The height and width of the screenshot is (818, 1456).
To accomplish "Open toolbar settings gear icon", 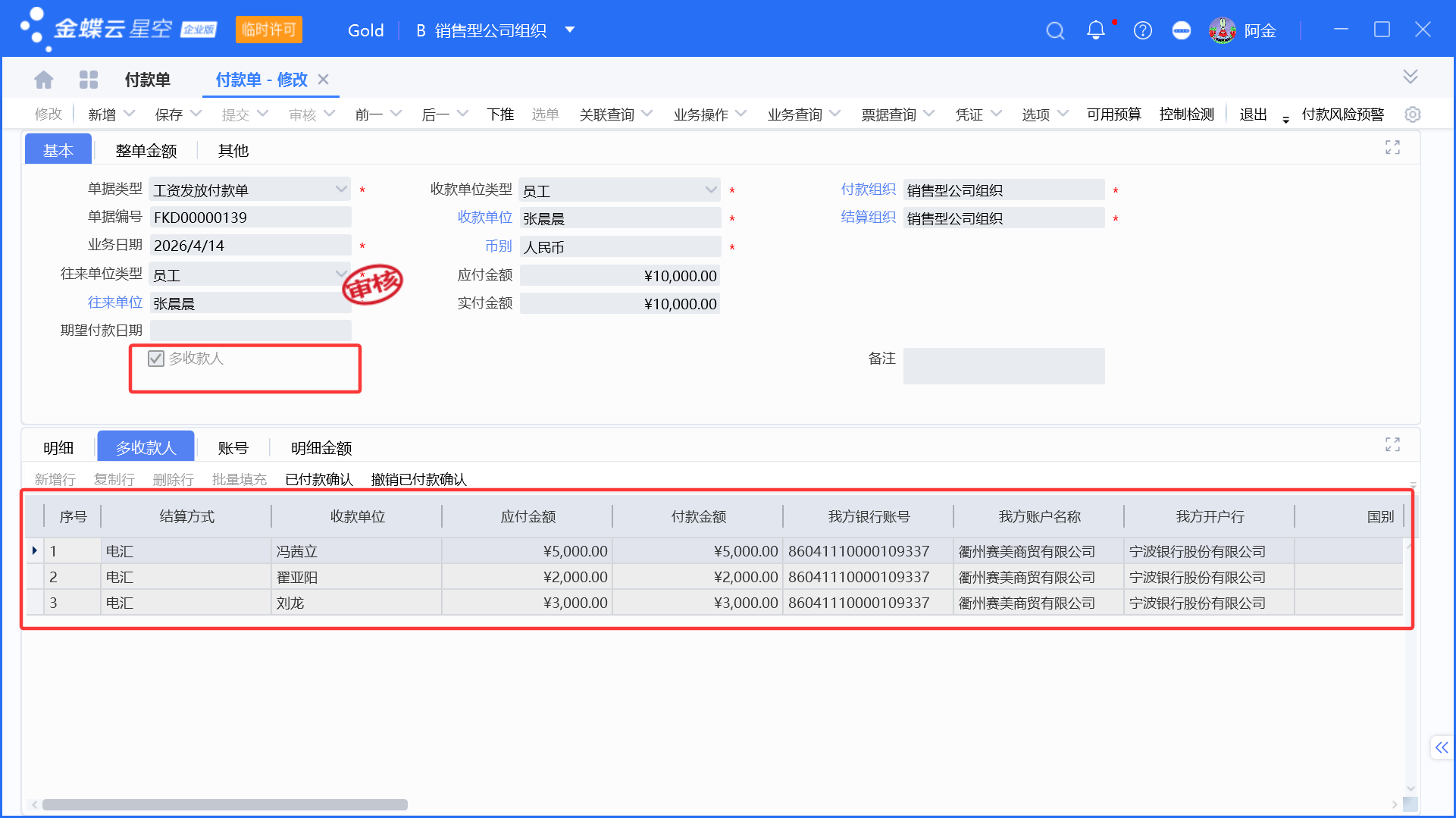I will [x=1413, y=114].
